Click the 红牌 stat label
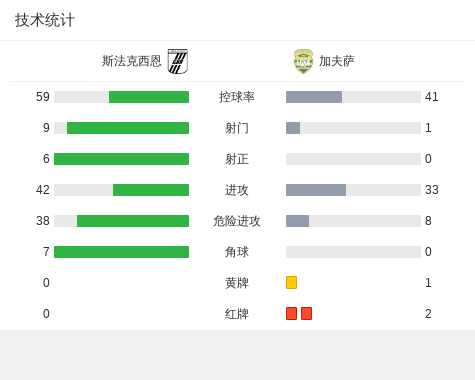 tap(237, 314)
